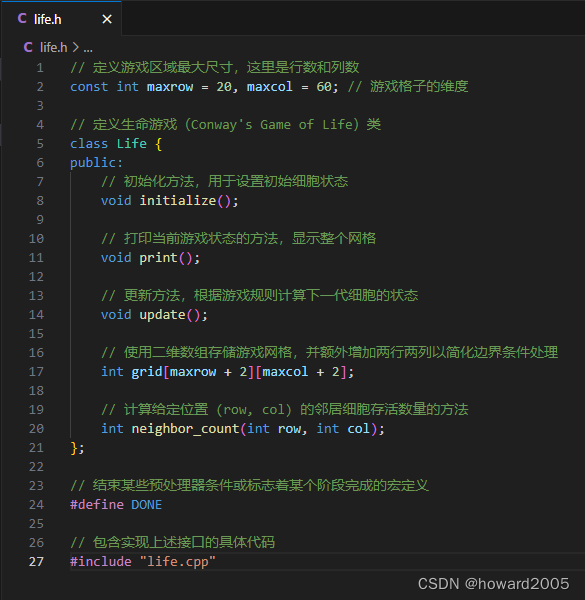
Task: Click line number 17 in gutter
Action: (36, 372)
